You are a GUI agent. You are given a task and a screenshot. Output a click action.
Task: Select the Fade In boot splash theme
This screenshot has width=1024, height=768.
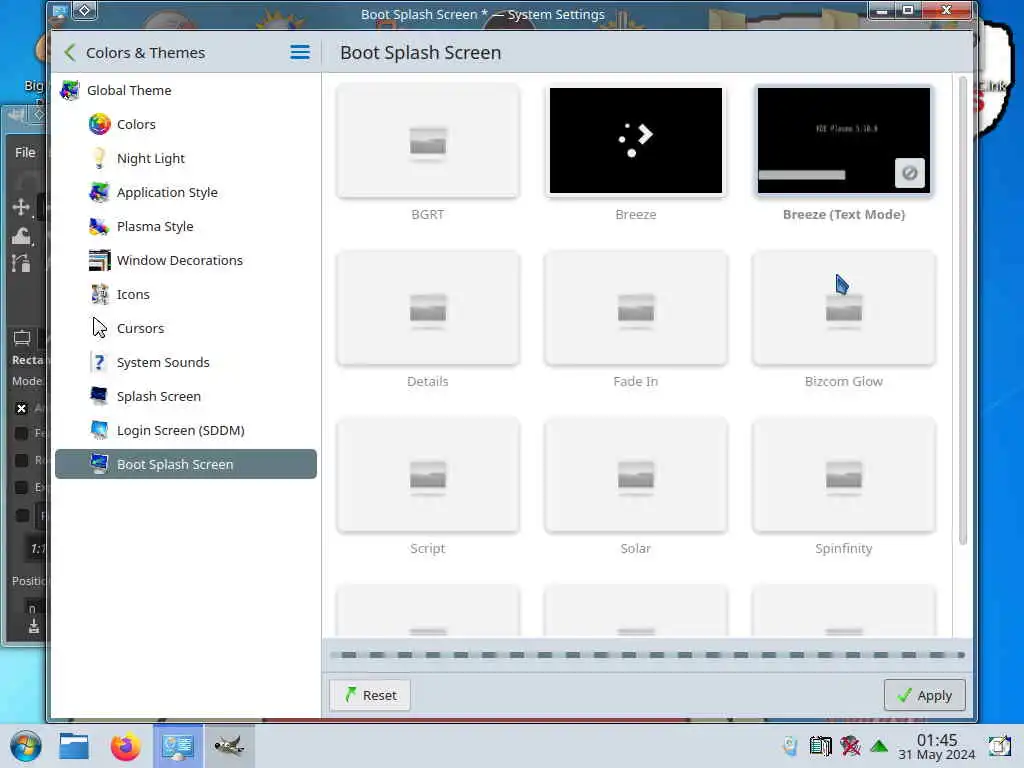click(635, 308)
